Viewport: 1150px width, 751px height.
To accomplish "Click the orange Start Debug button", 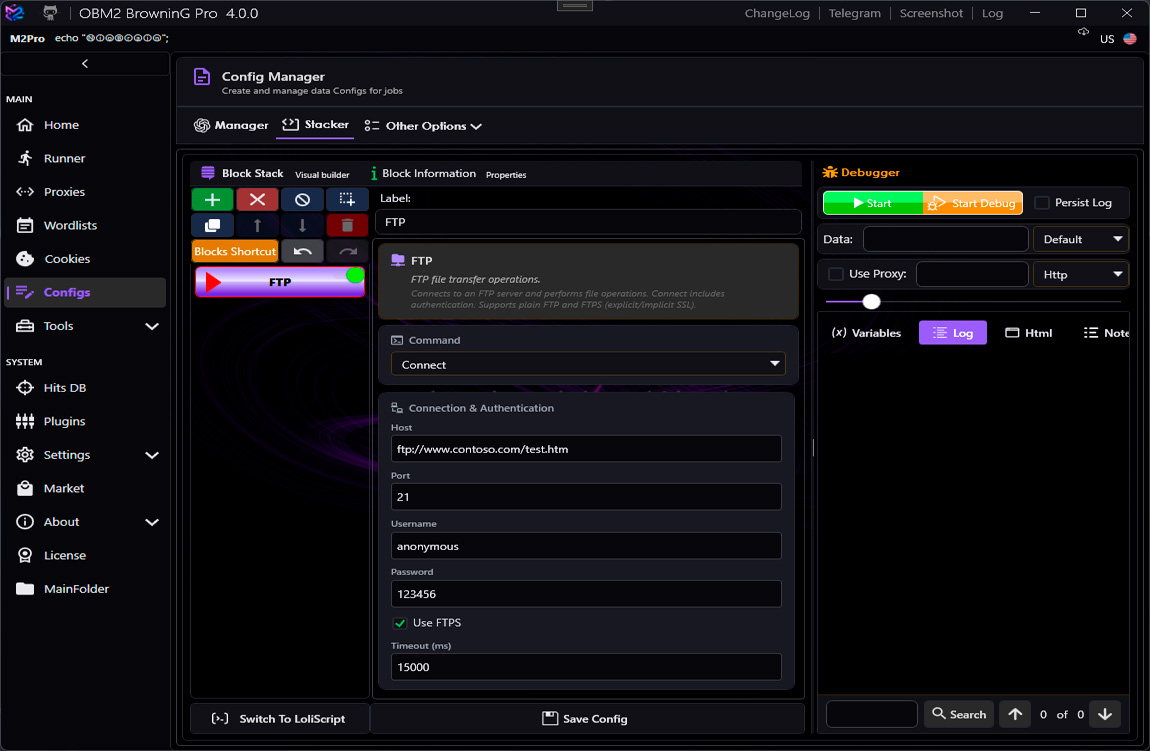I will tap(973, 203).
